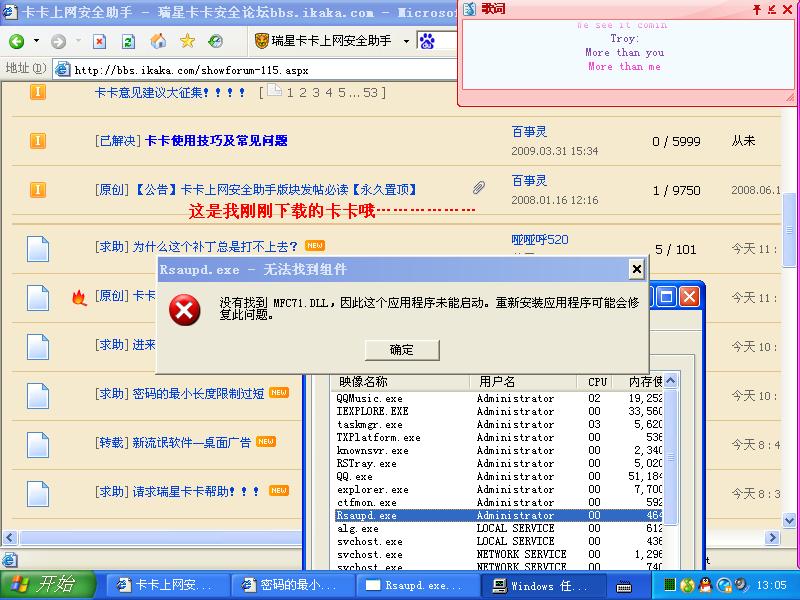Click the IE Back arrow button
Viewport: 800px width, 600px height.
tap(17, 41)
